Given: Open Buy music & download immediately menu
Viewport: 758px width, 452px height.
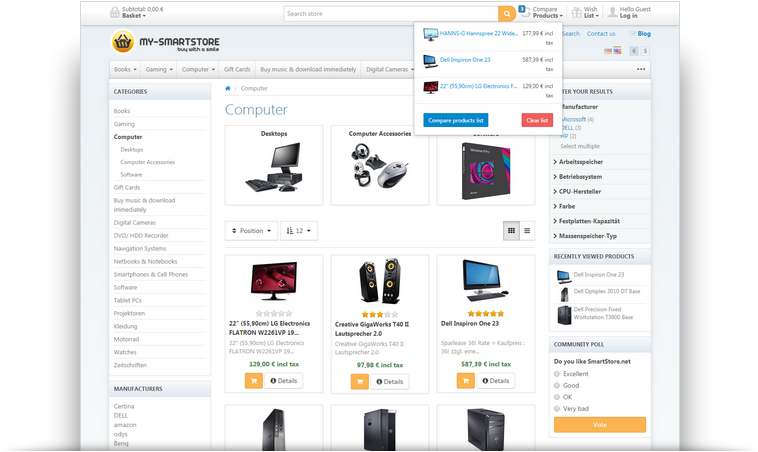Looking at the screenshot, I should (308, 69).
